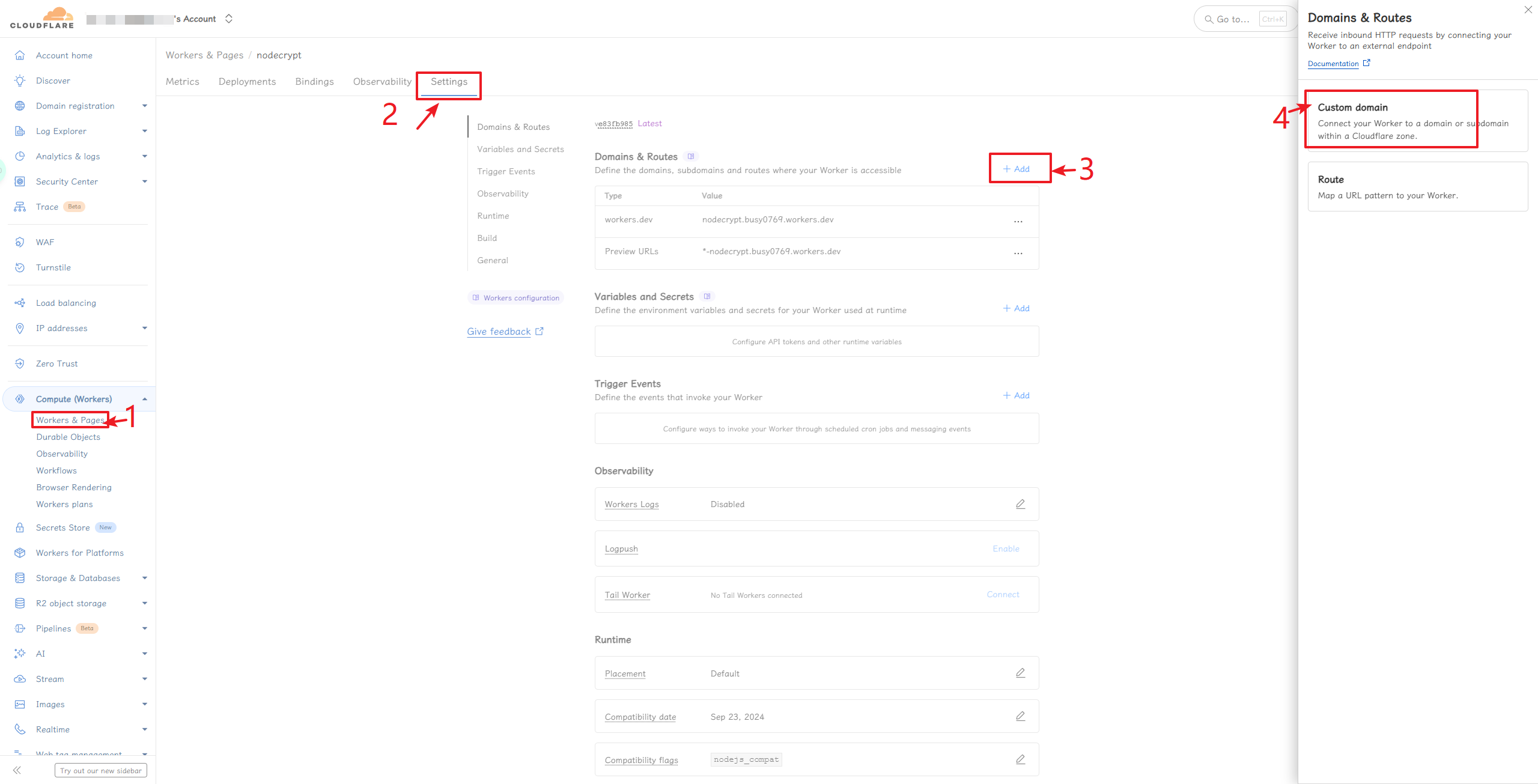Collapse sidebar using double-chevron icon
1538x784 pixels.
tap(17, 770)
